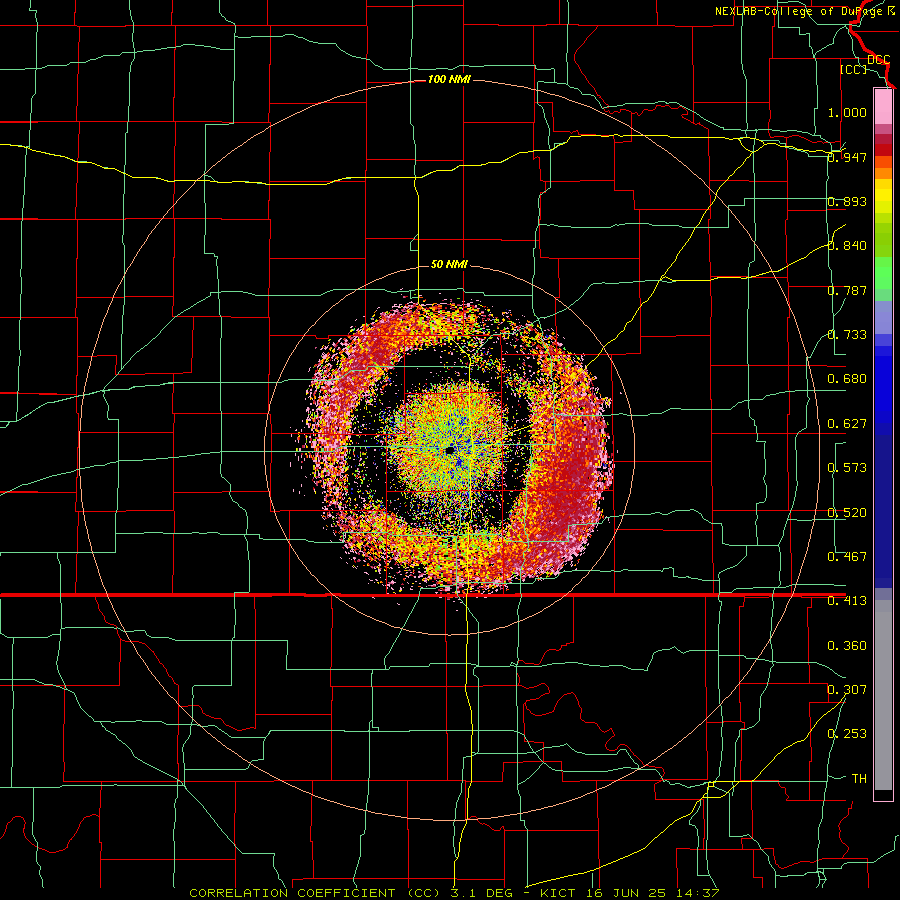Click the DCC label above the color bar
Viewport: 900px width, 900px height.
pos(878,60)
